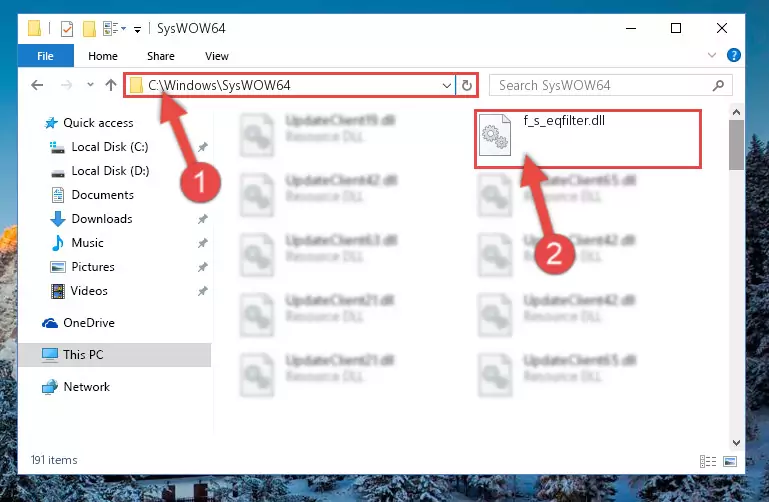Switch to the Share ribbon tab
Image resolution: width=769 pixels, height=502 pixels.
(x=161, y=56)
